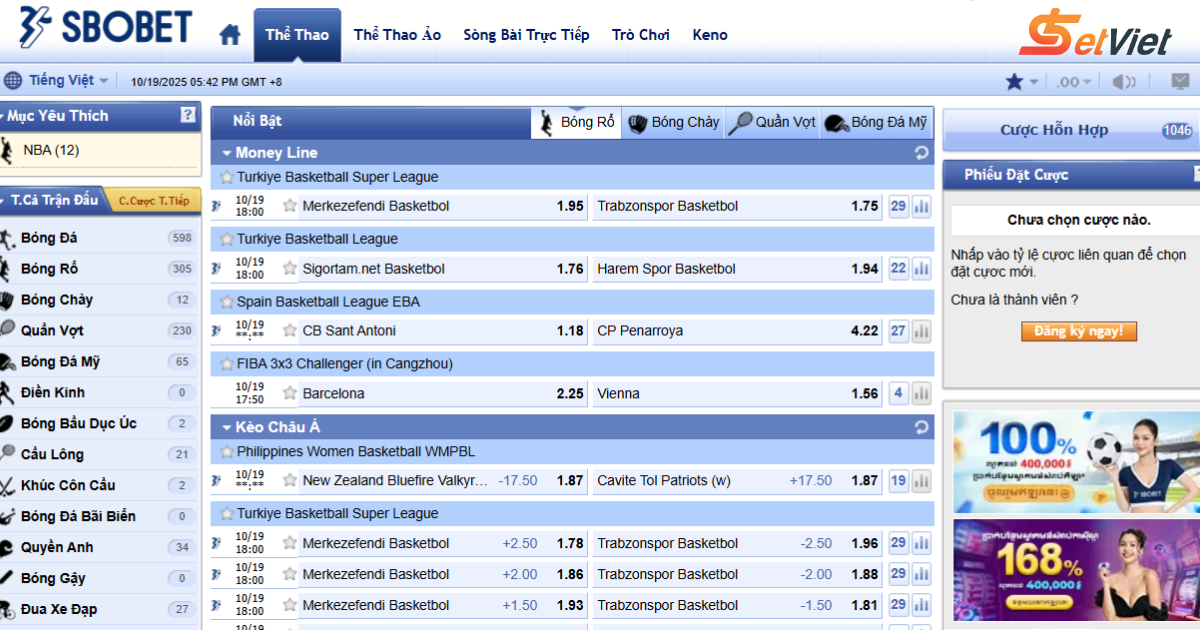Select 4.22 odds for CP Penarroya

pyautogui.click(x=863, y=331)
